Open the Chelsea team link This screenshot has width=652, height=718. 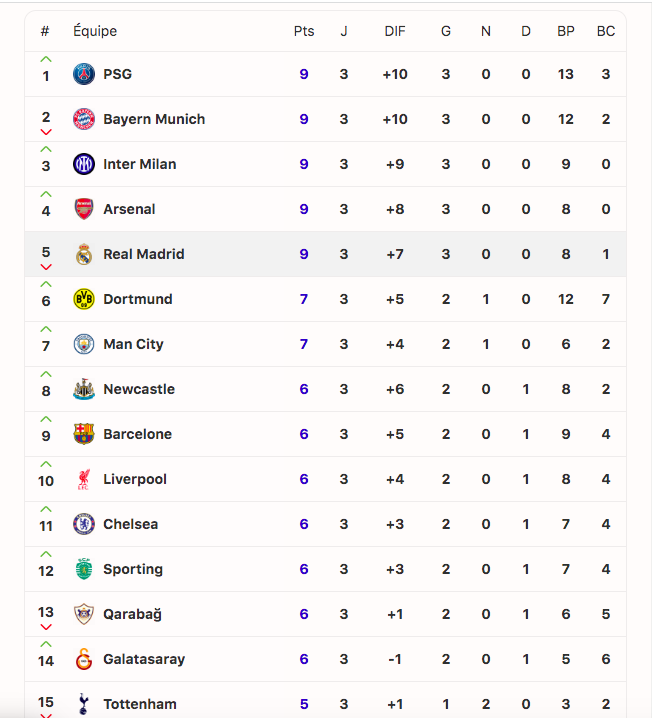[130, 524]
